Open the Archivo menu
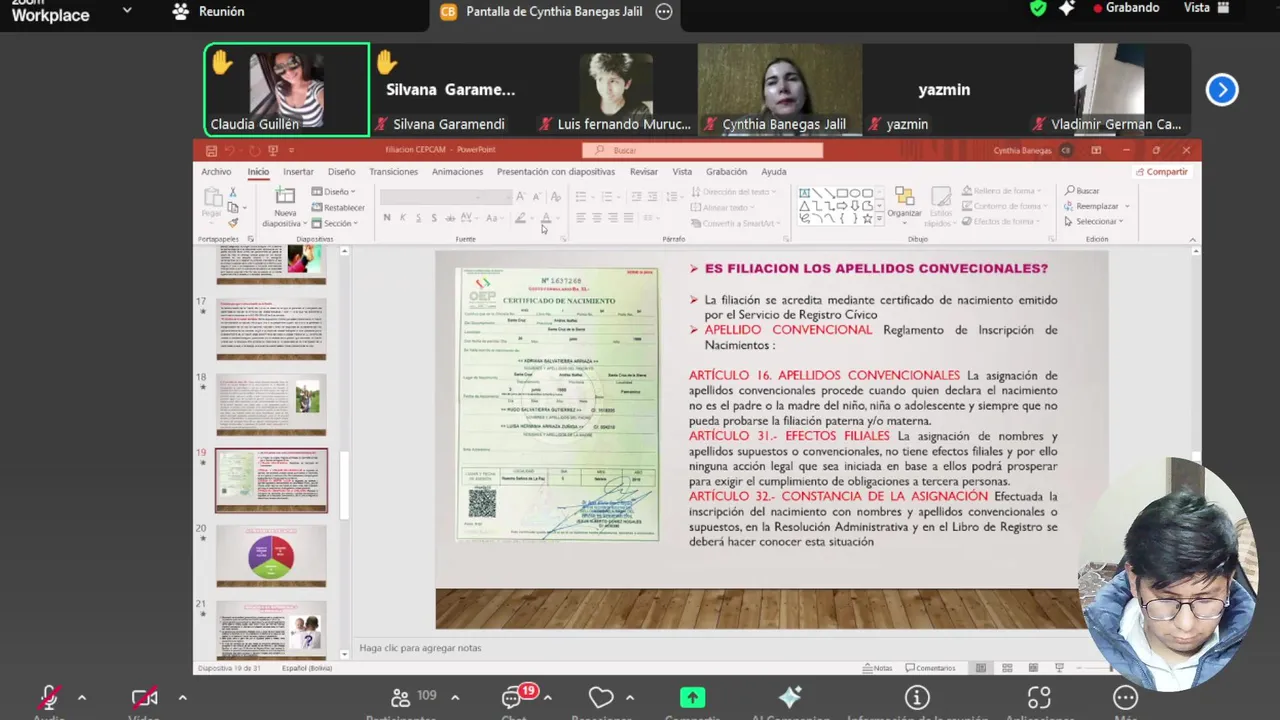The image size is (1280, 720). 216,171
